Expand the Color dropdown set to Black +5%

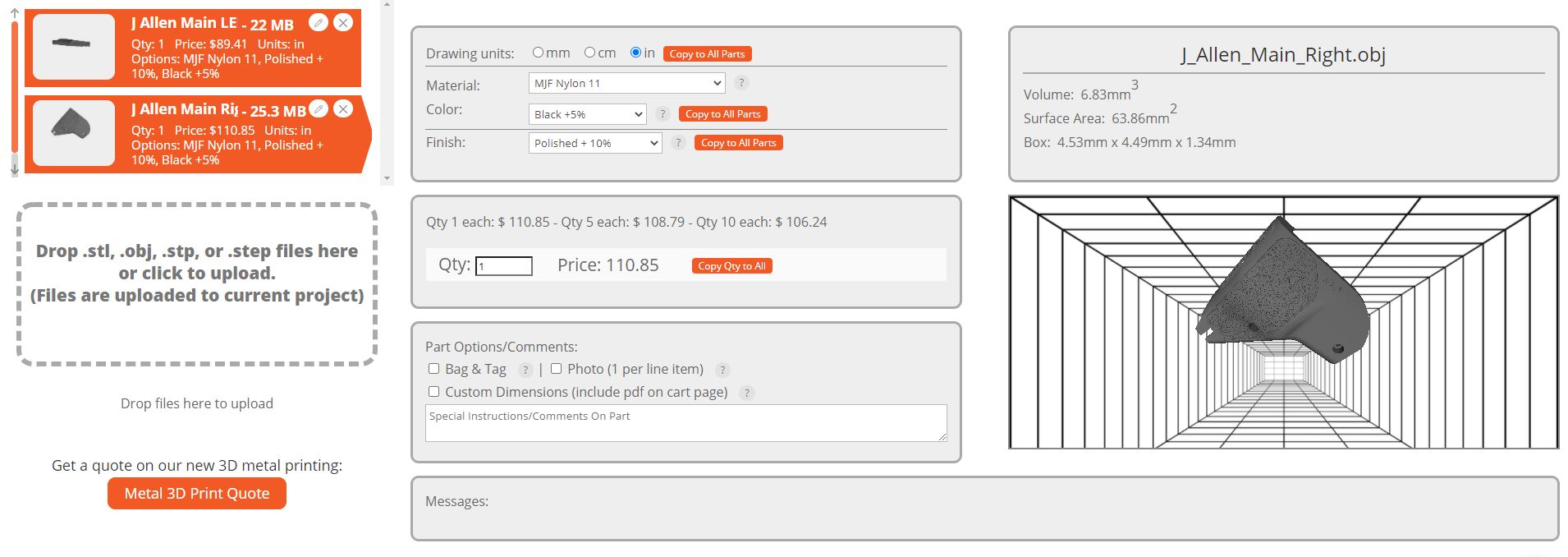(588, 114)
